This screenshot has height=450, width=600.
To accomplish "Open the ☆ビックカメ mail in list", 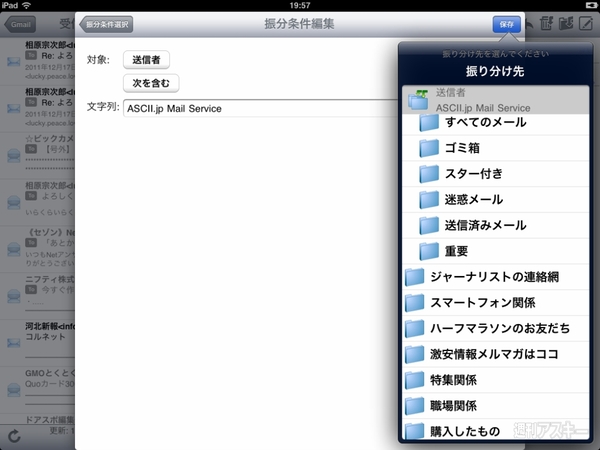I will click(38, 155).
